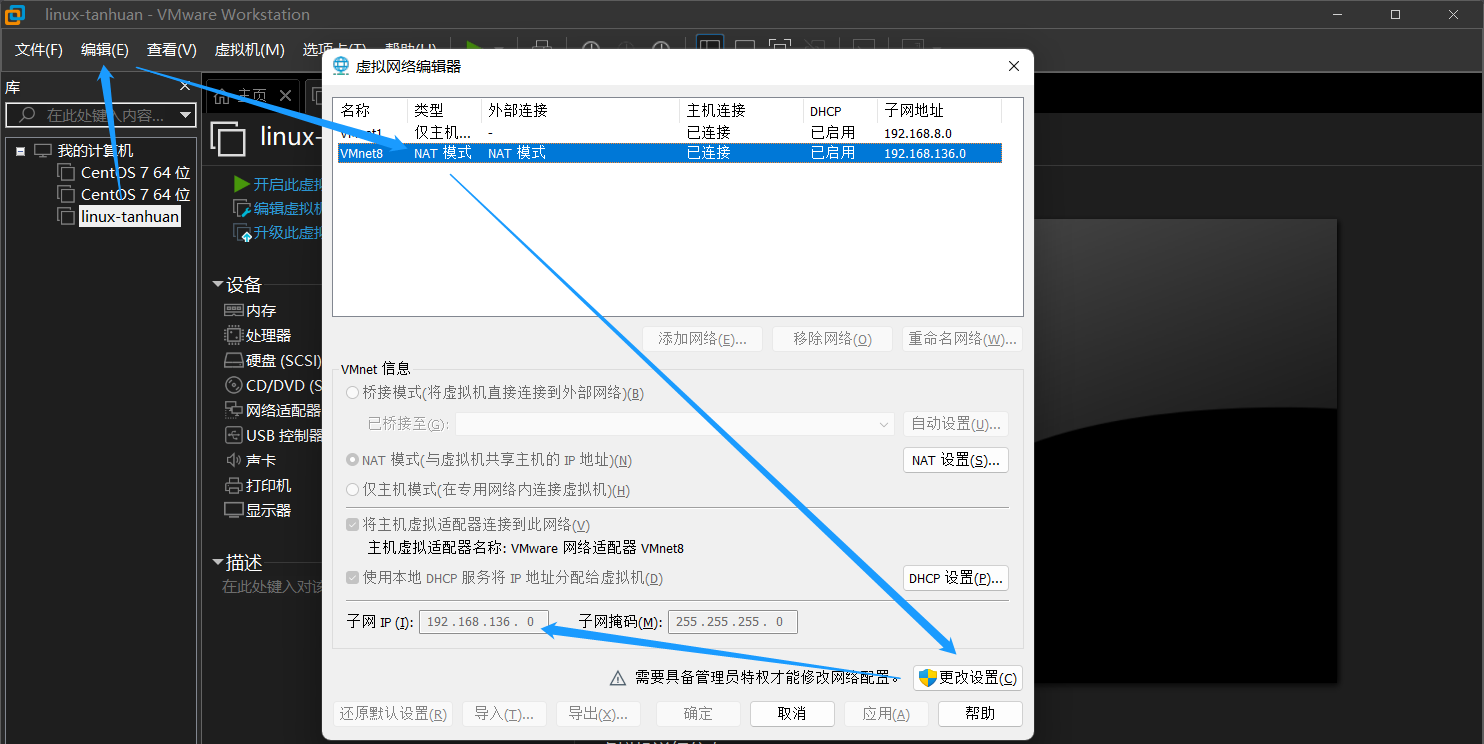The width and height of the screenshot is (1484, 744).
Task: Open the library search dropdown arrow
Action: [x=185, y=115]
